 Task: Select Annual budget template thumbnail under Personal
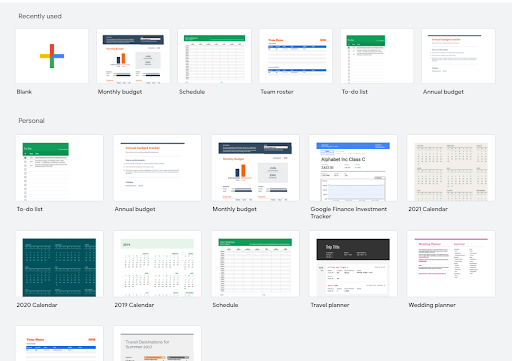tap(157, 168)
